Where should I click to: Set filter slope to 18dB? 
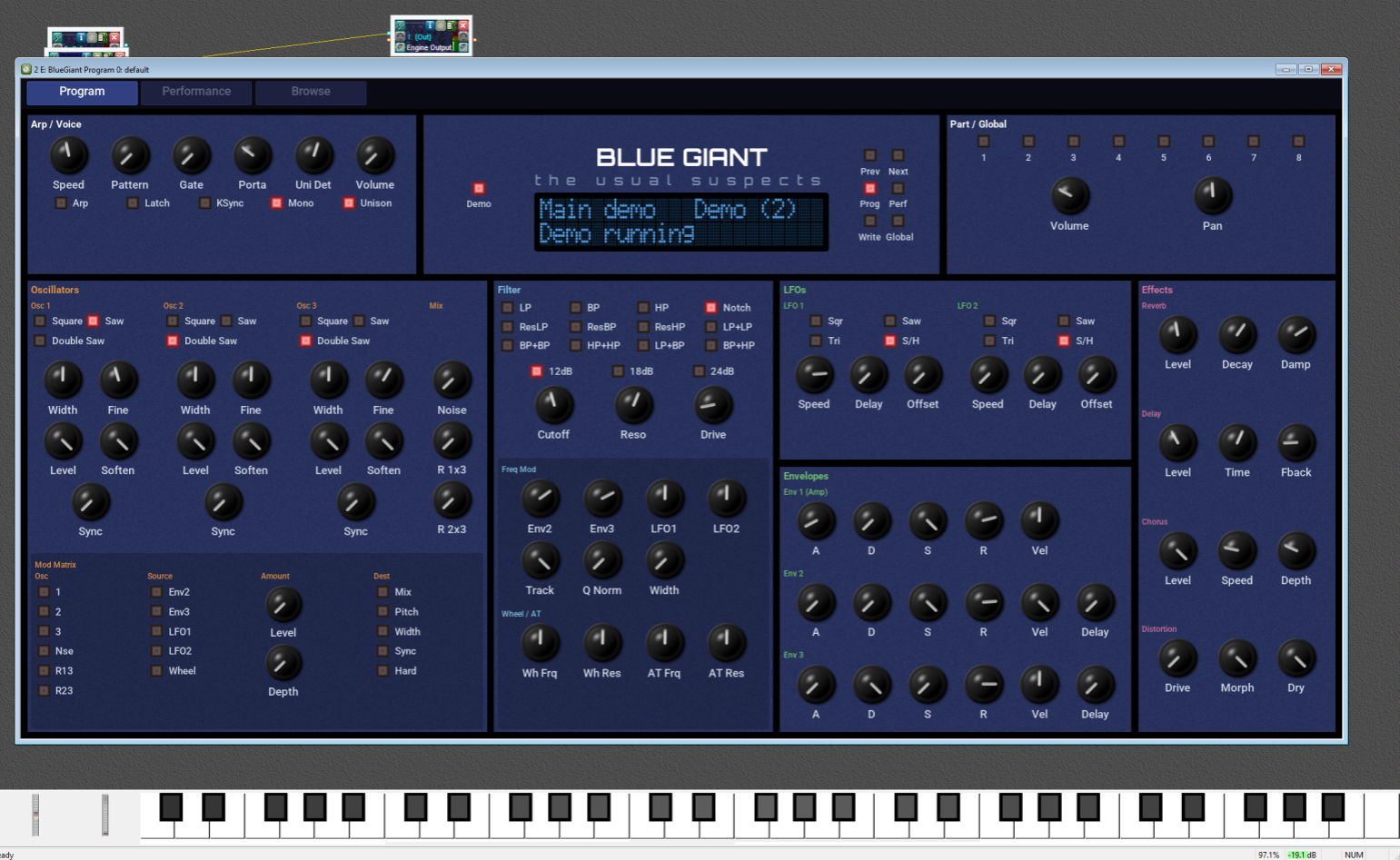pos(618,371)
